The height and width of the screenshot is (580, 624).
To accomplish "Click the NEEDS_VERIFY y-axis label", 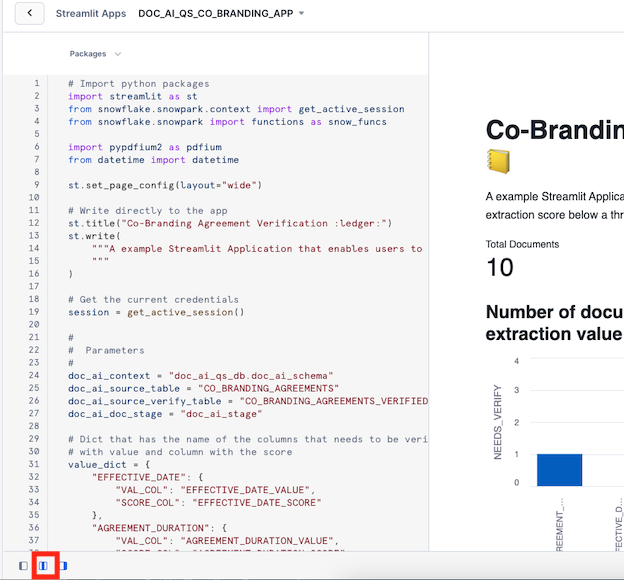I will (x=497, y=422).
